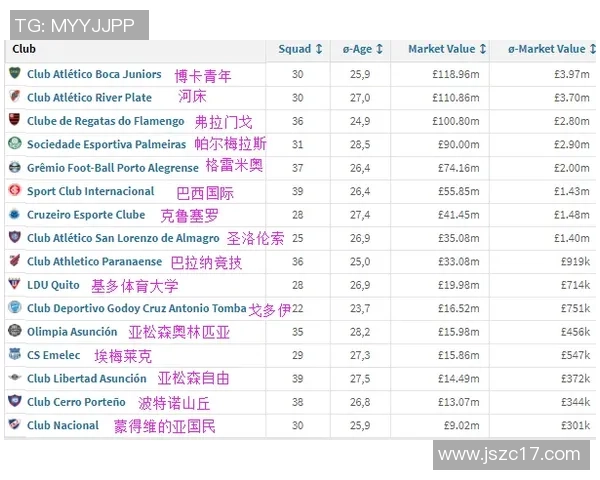Open Sport Club Internacional link
Viewport: 600px width, 480px height.
(x=91, y=191)
